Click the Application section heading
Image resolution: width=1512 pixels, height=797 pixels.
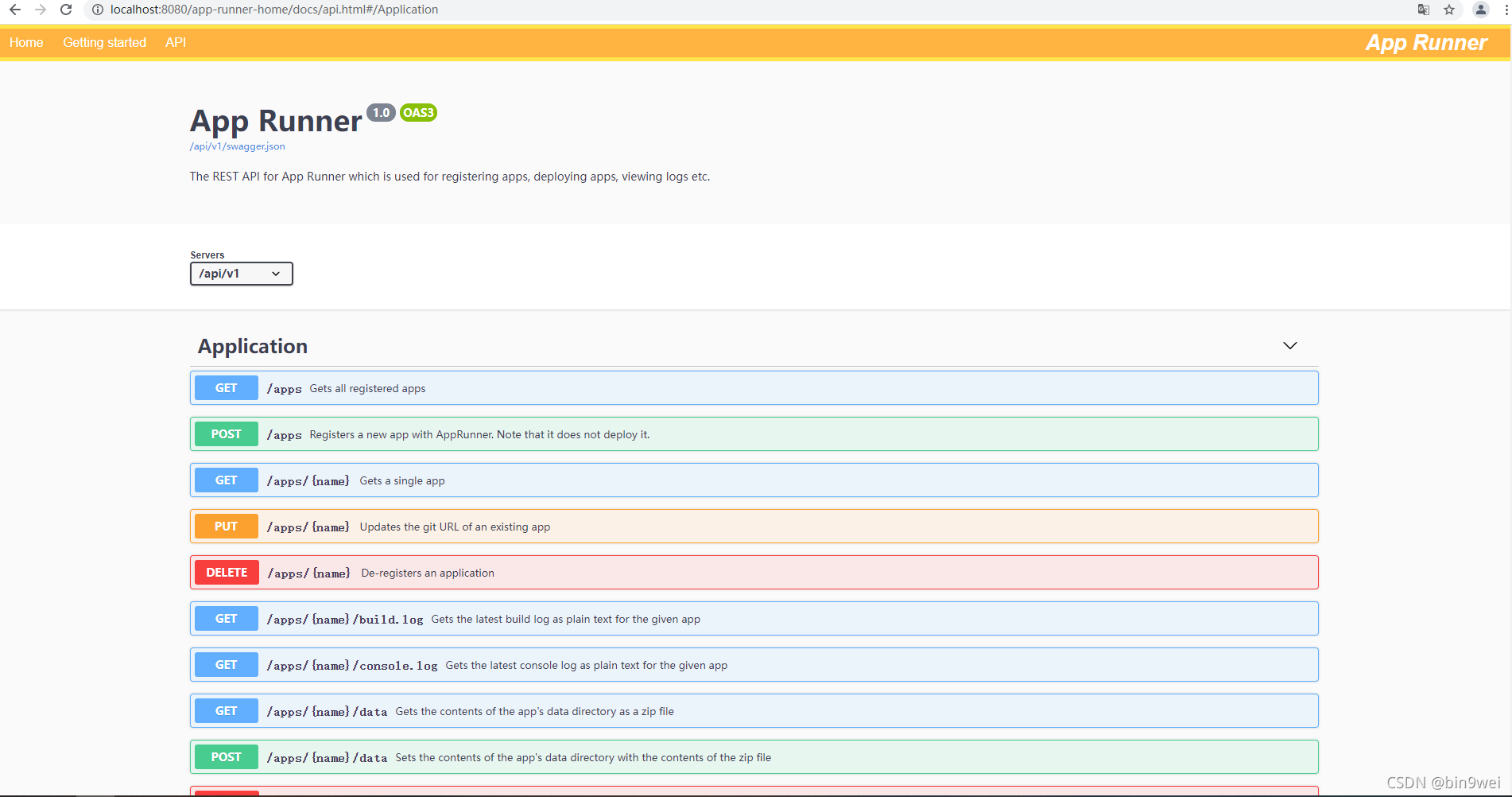click(253, 346)
